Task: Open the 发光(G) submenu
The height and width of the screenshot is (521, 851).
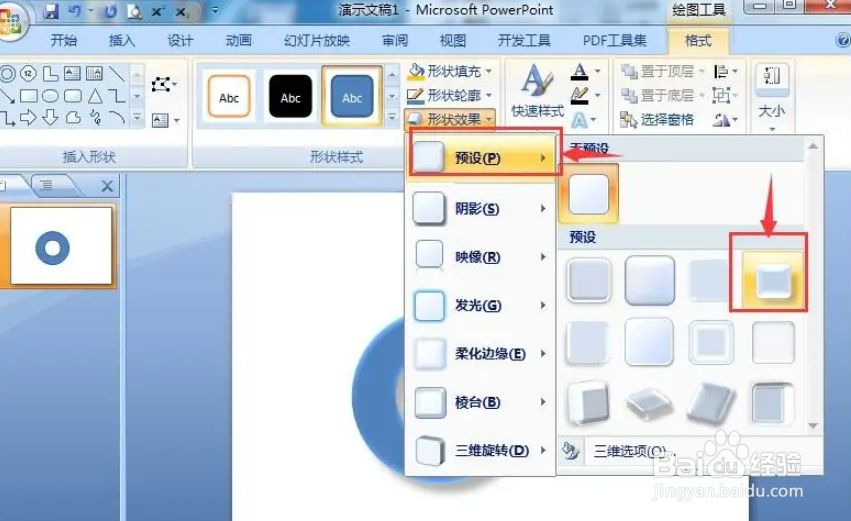Action: pyautogui.click(x=480, y=305)
